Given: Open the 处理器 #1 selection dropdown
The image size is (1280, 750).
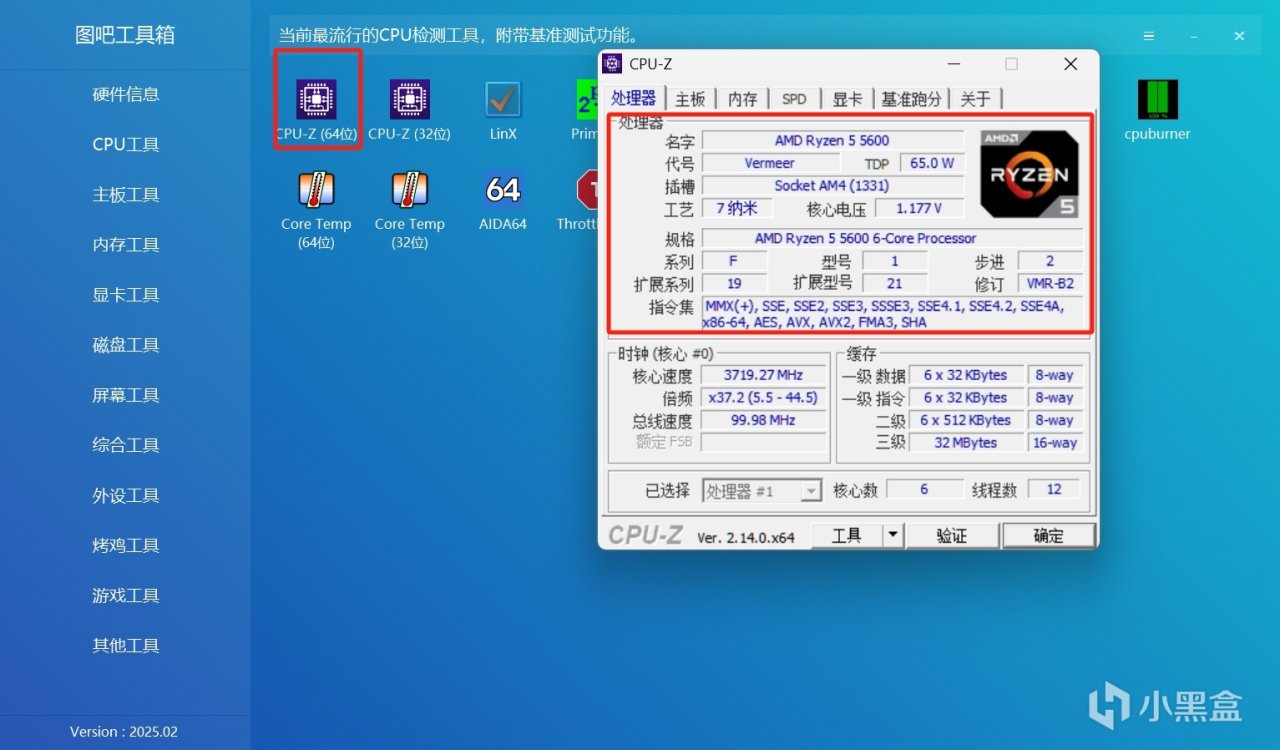Looking at the screenshot, I should tap(762, 491).
